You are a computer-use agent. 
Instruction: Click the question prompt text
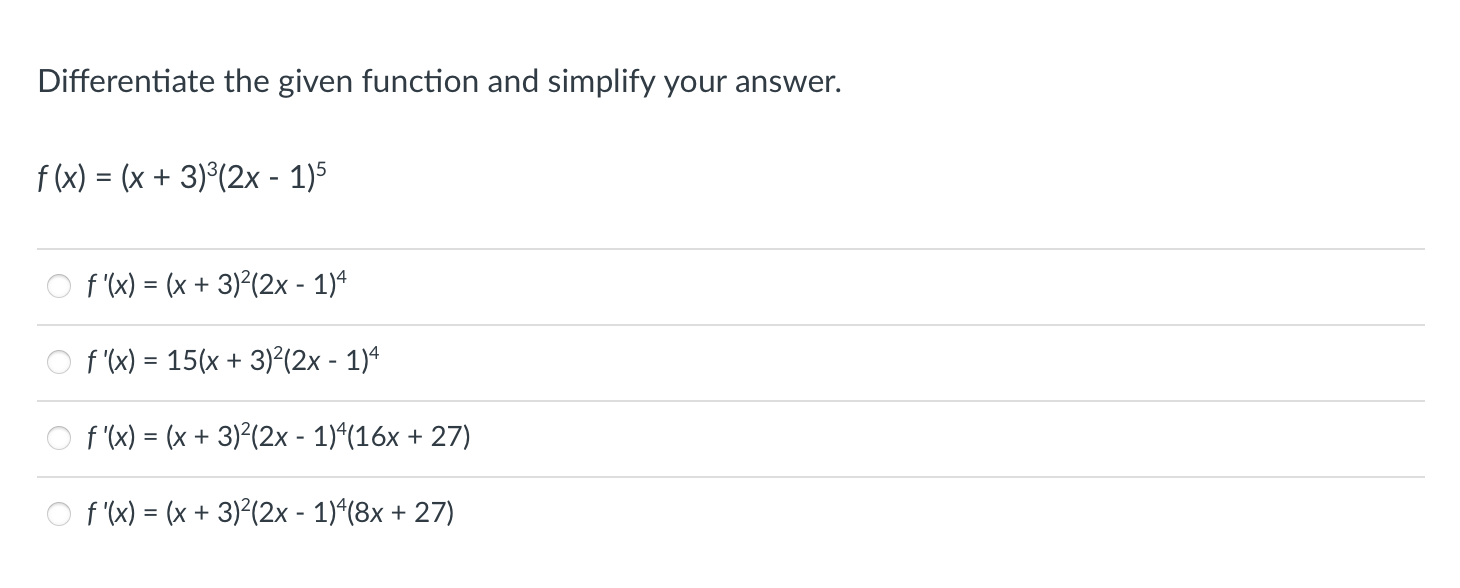[438, 82]
